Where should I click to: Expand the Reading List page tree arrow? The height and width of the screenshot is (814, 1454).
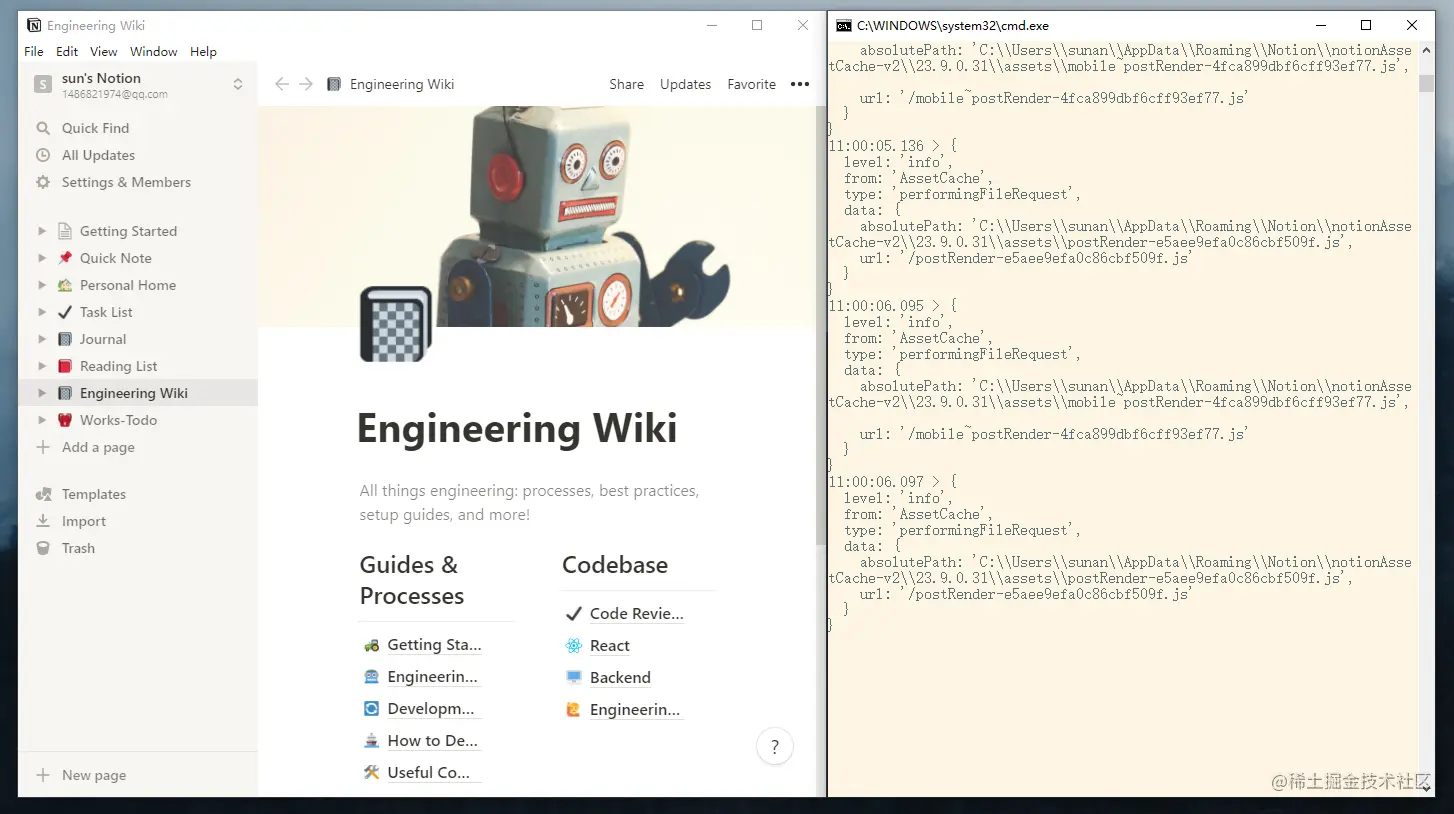42,366
